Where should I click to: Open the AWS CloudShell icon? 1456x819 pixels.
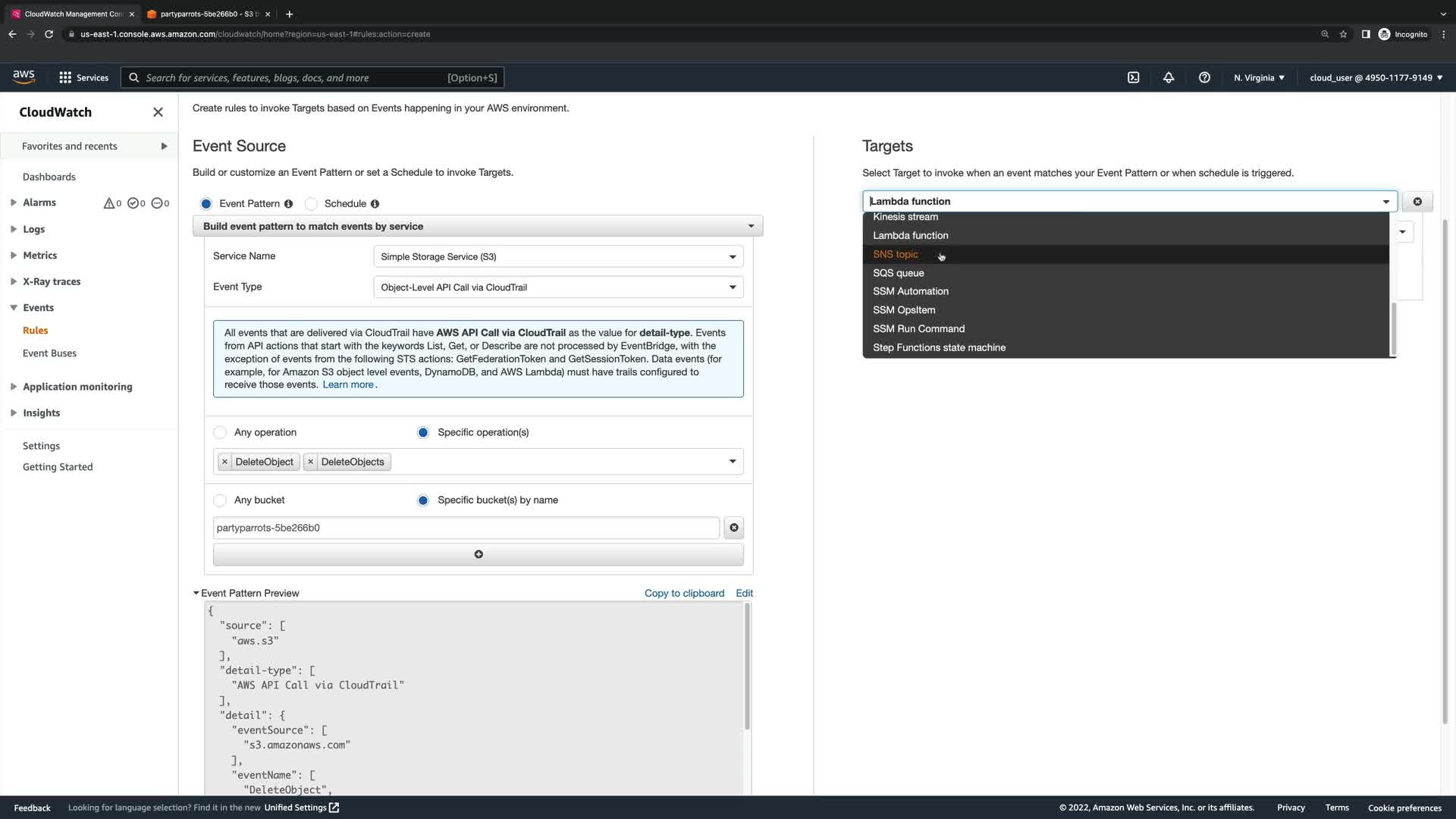1133,77
